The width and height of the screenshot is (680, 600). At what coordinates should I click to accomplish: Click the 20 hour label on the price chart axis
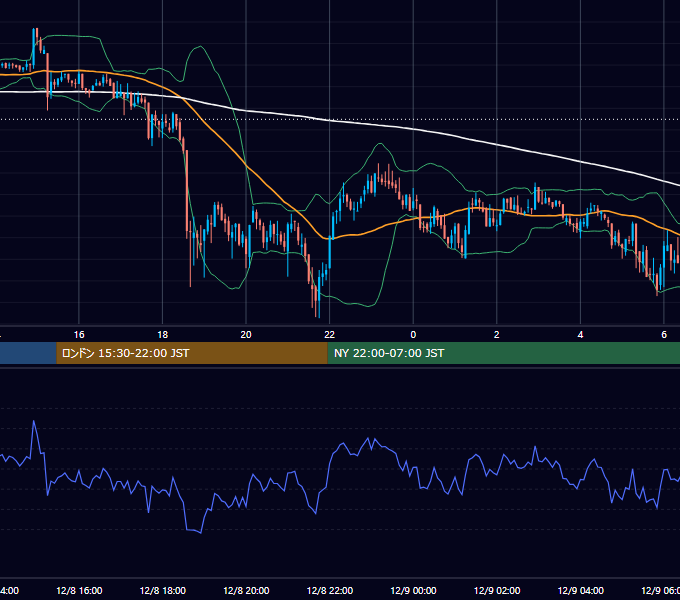pyautogui.click(x=246, y=335)
